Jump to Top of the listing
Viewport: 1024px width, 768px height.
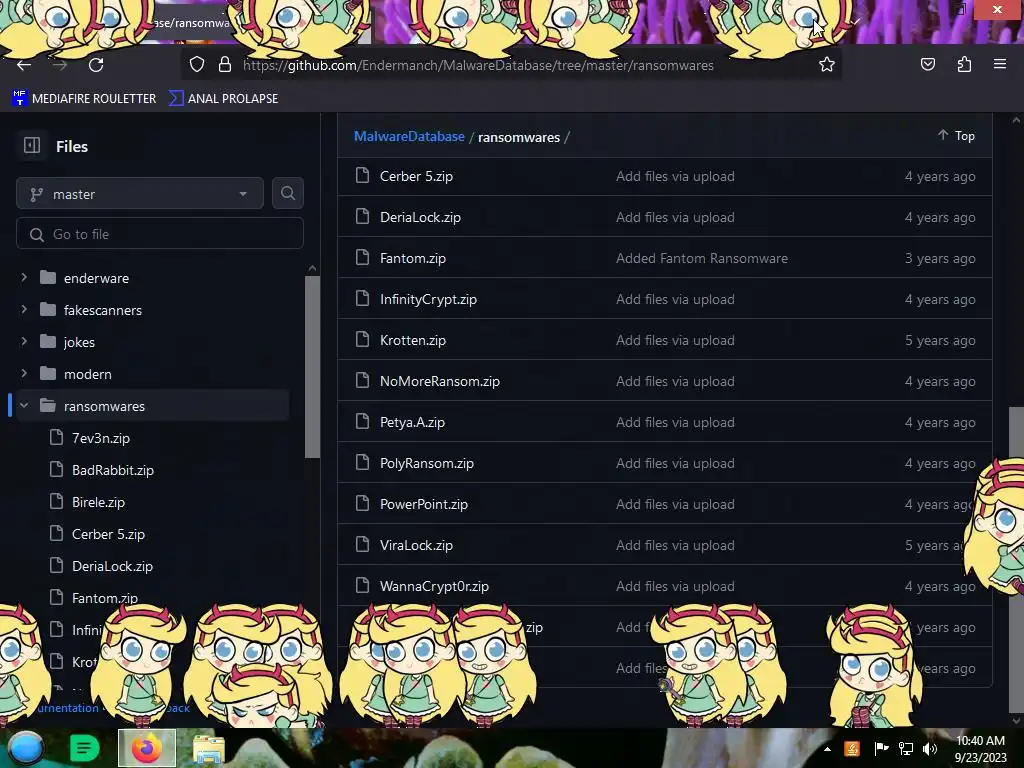(x=957, y=135)
